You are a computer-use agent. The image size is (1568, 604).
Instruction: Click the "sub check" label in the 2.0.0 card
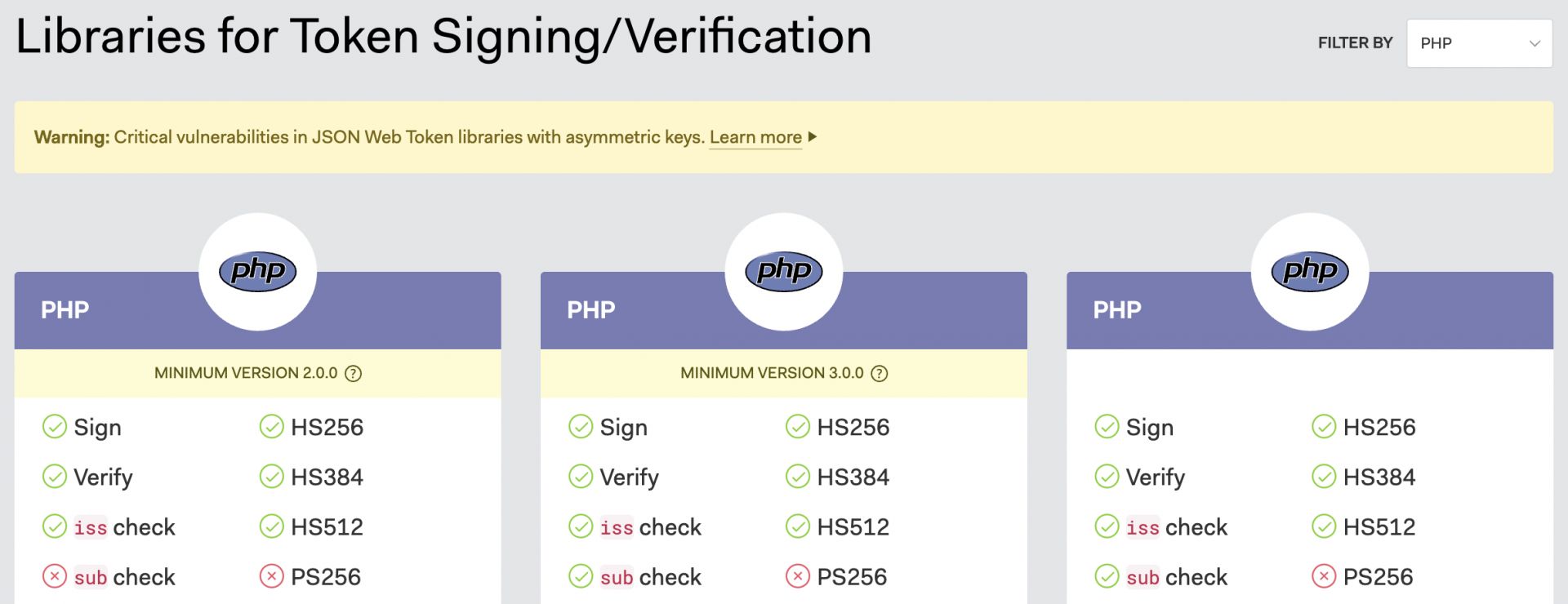(124, 577)
